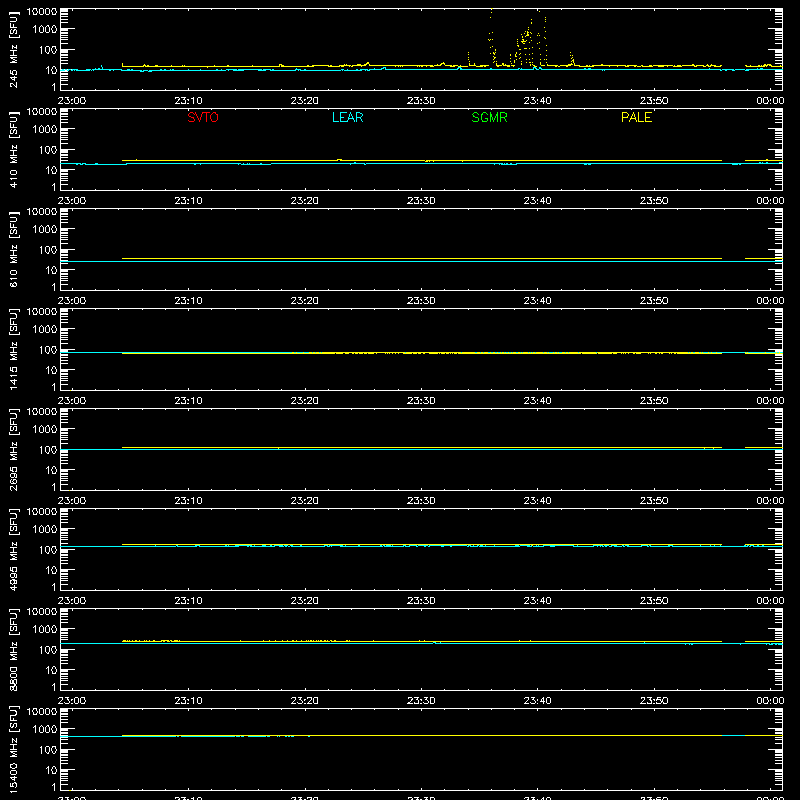
Task: Click the yellow PALE legend label
Action: tap(636, 117)
